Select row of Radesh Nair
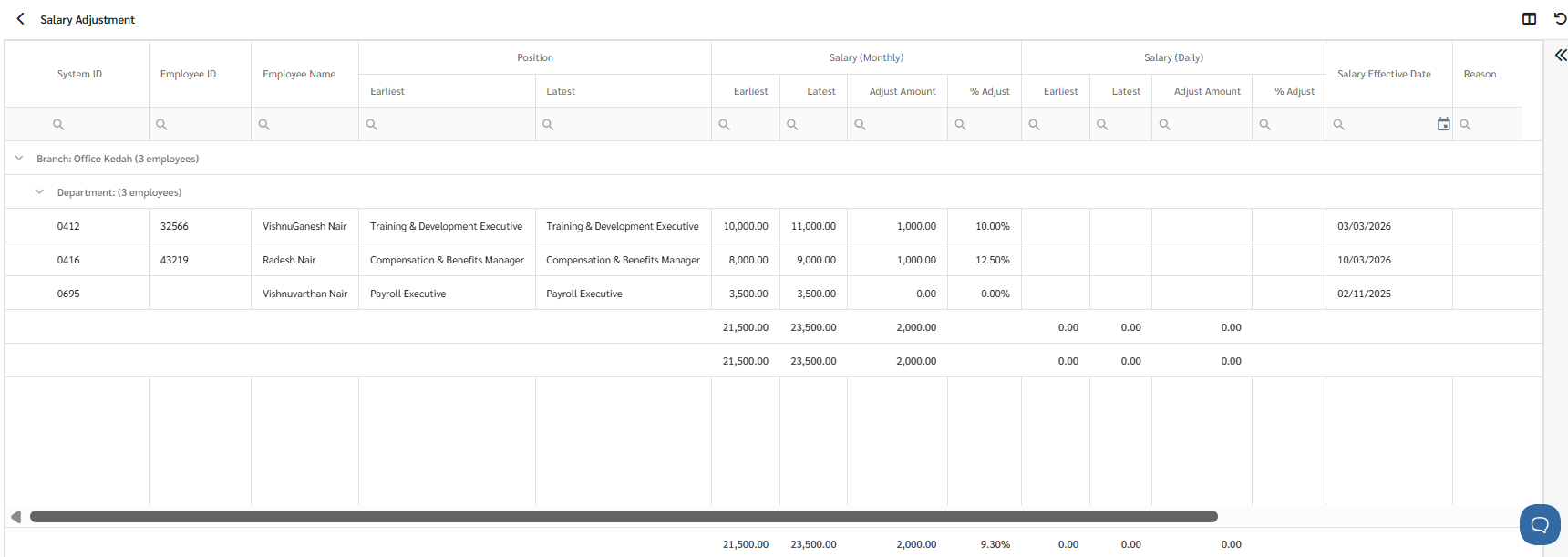Screen dimensions: 1568x557 [774, 260]
